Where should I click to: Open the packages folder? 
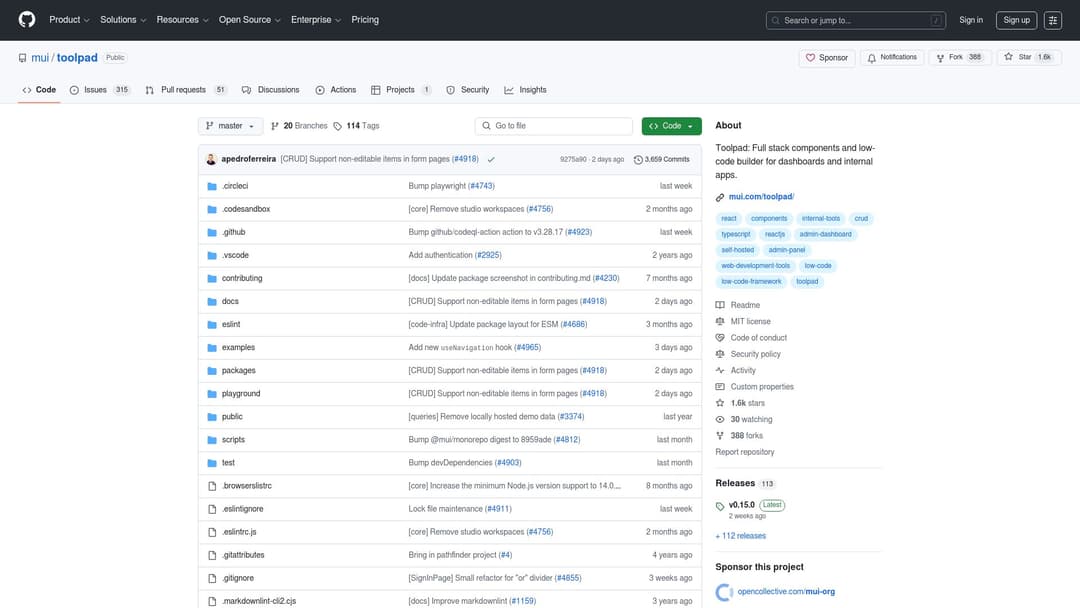pos(238,370)
